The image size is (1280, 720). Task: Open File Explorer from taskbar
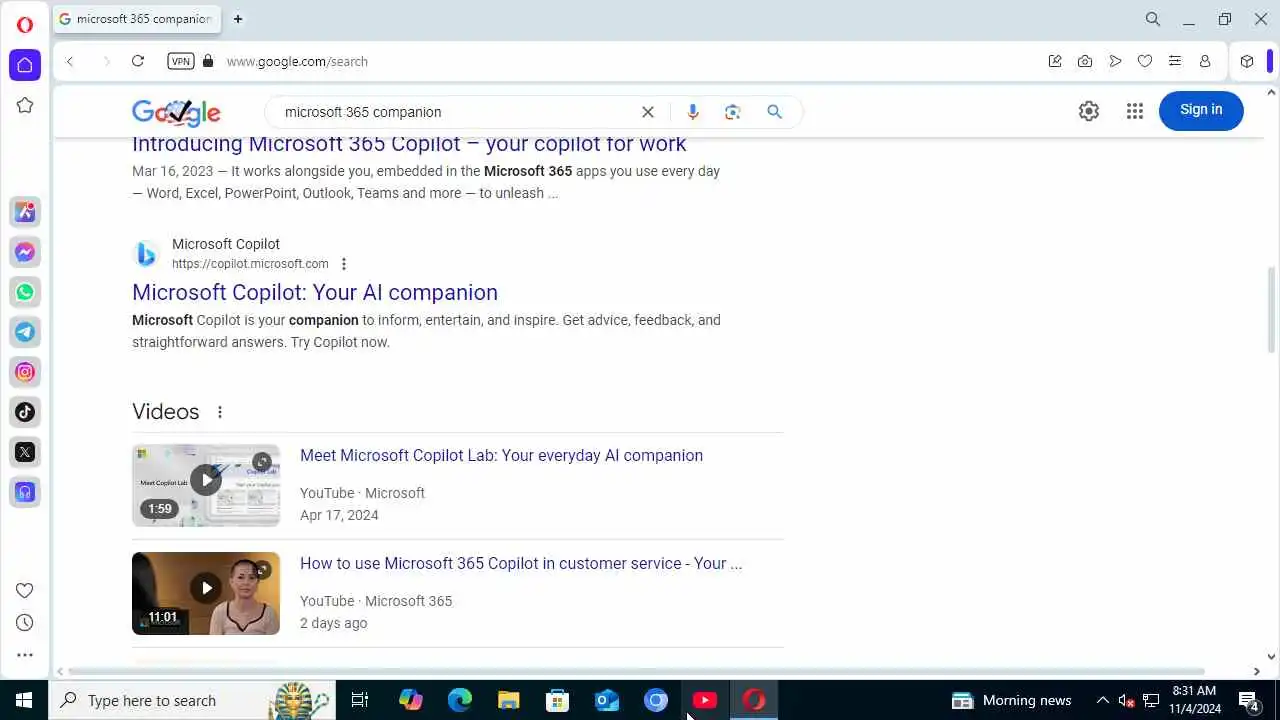(x=509, y=700)
